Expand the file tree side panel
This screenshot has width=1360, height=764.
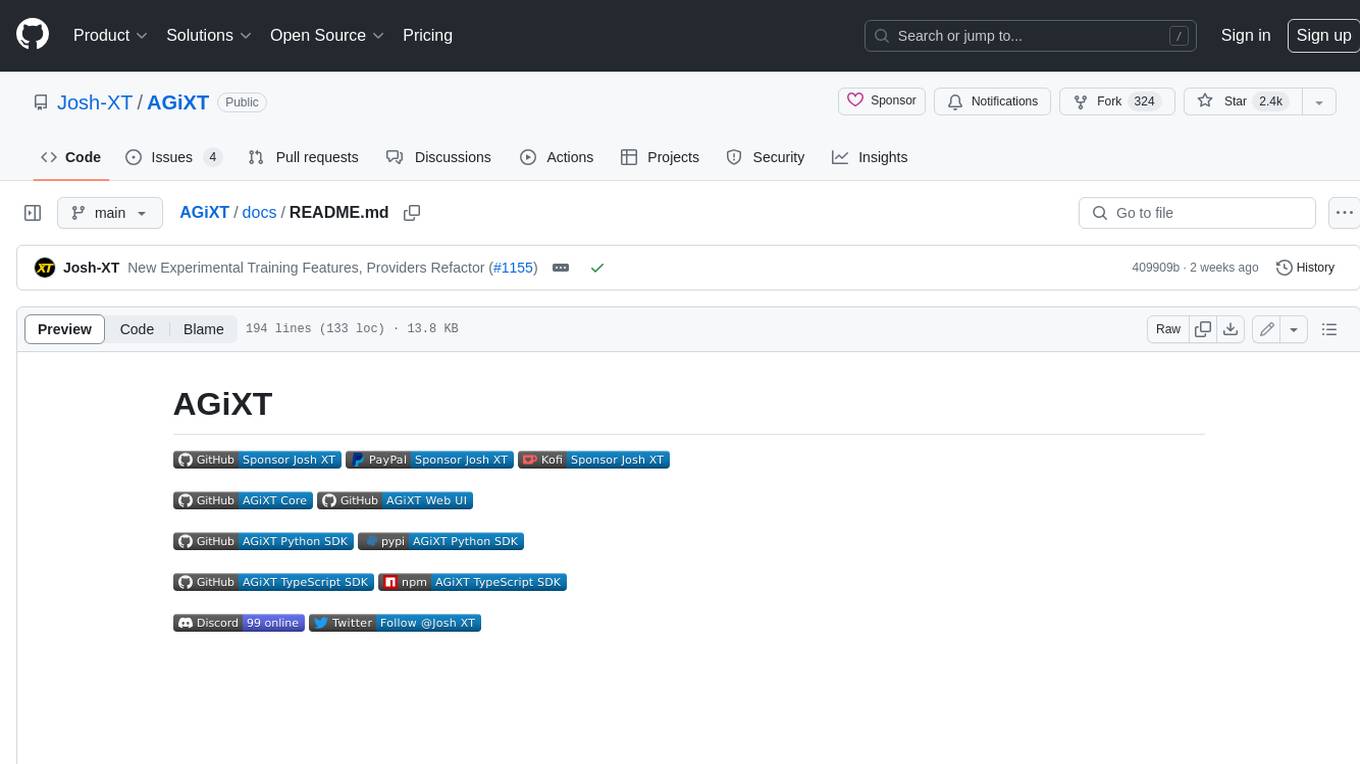click(x=33, y=213)
